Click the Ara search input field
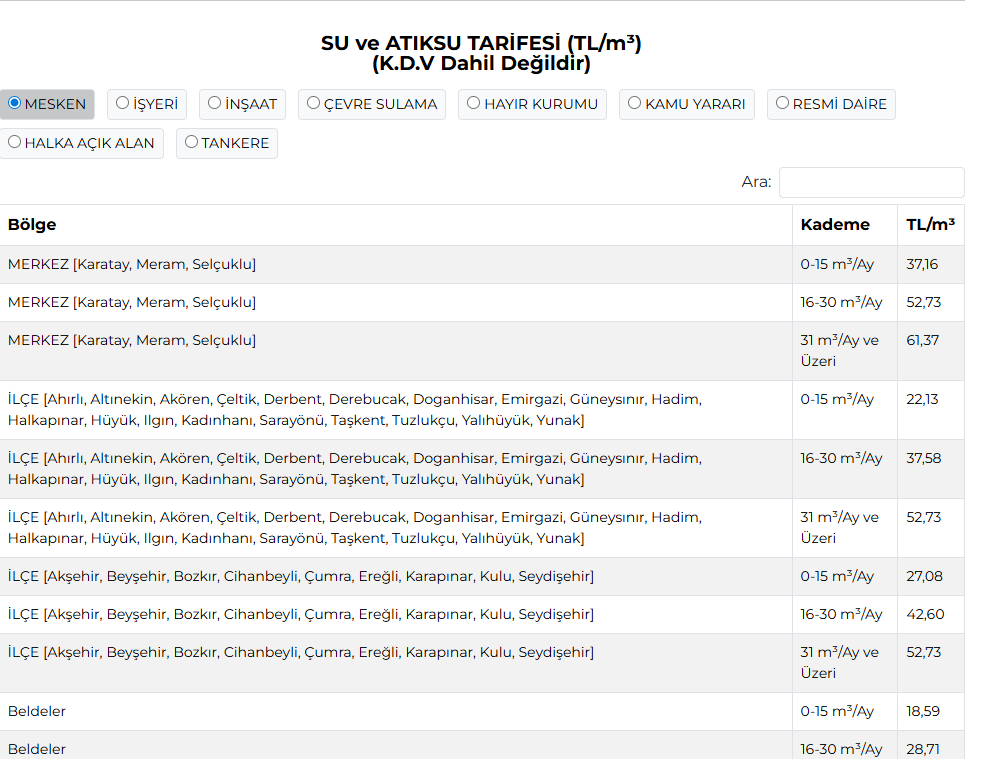Image resolution: width=1000 pixels, height=759 pixels. tap(871, 182)
